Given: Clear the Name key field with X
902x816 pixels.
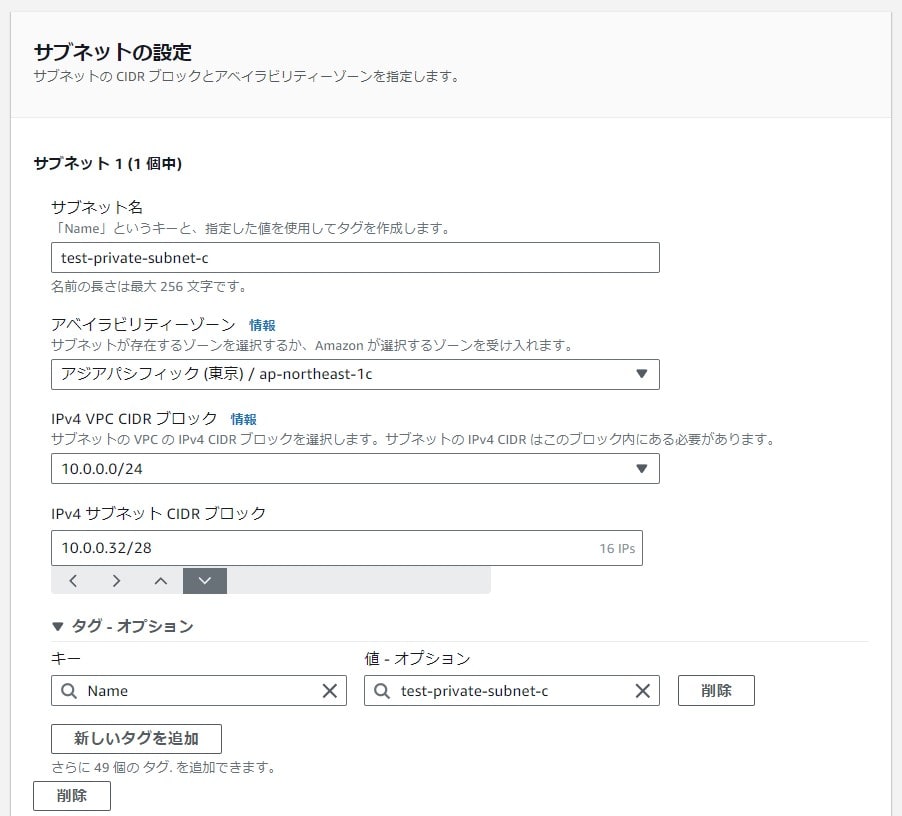Looking at the screenshot, I should pos(330,691).
